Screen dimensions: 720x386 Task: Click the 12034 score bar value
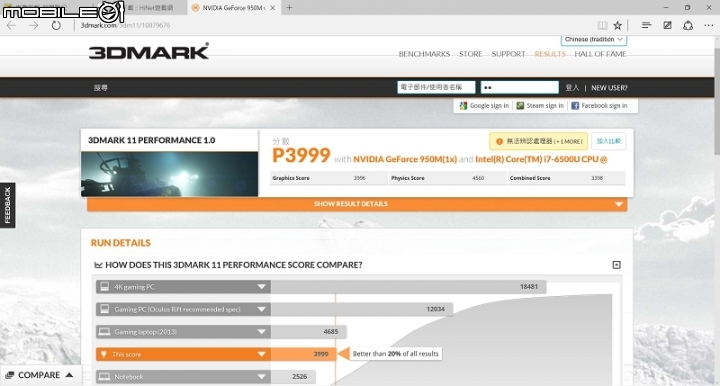click(435, 309)
